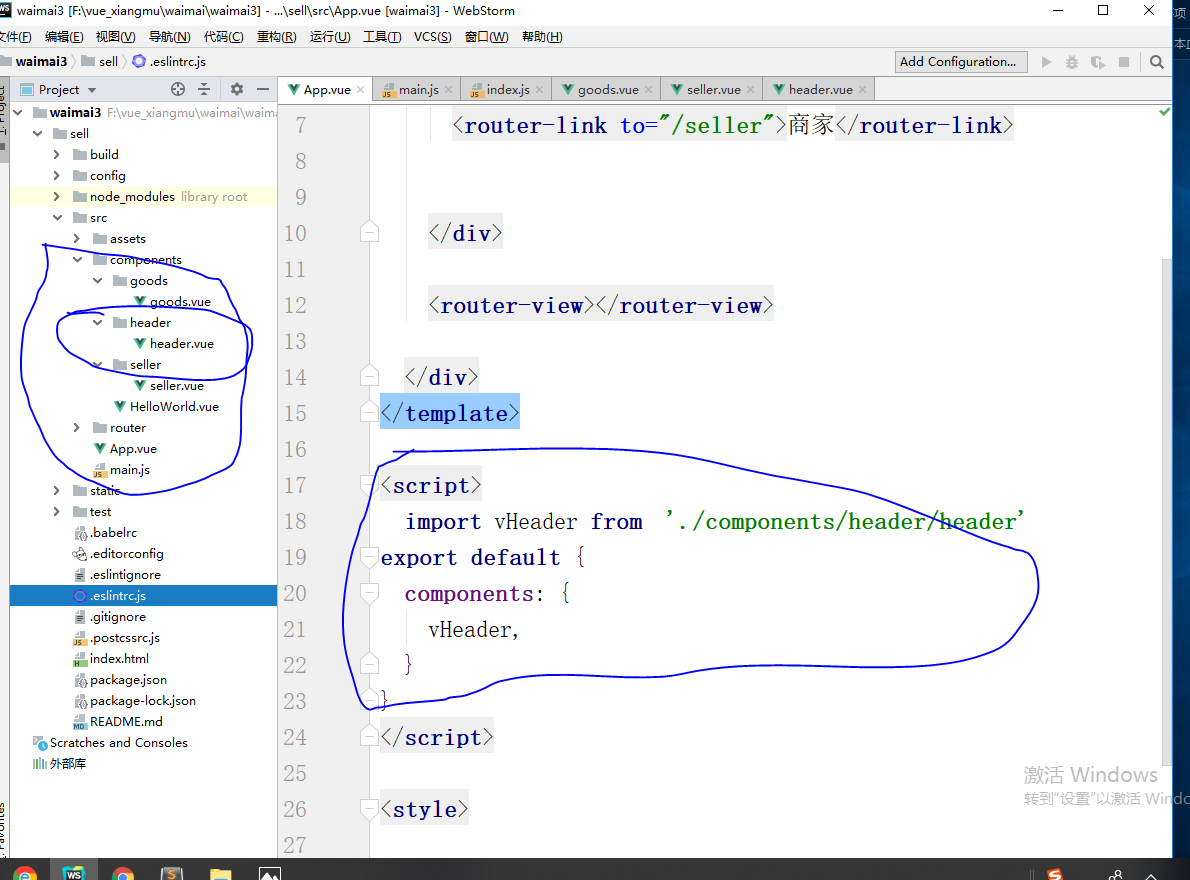Click the Debug bug icon
Image resolution: width=1190 pixels, height=880 pixels.
(1072, 61)
